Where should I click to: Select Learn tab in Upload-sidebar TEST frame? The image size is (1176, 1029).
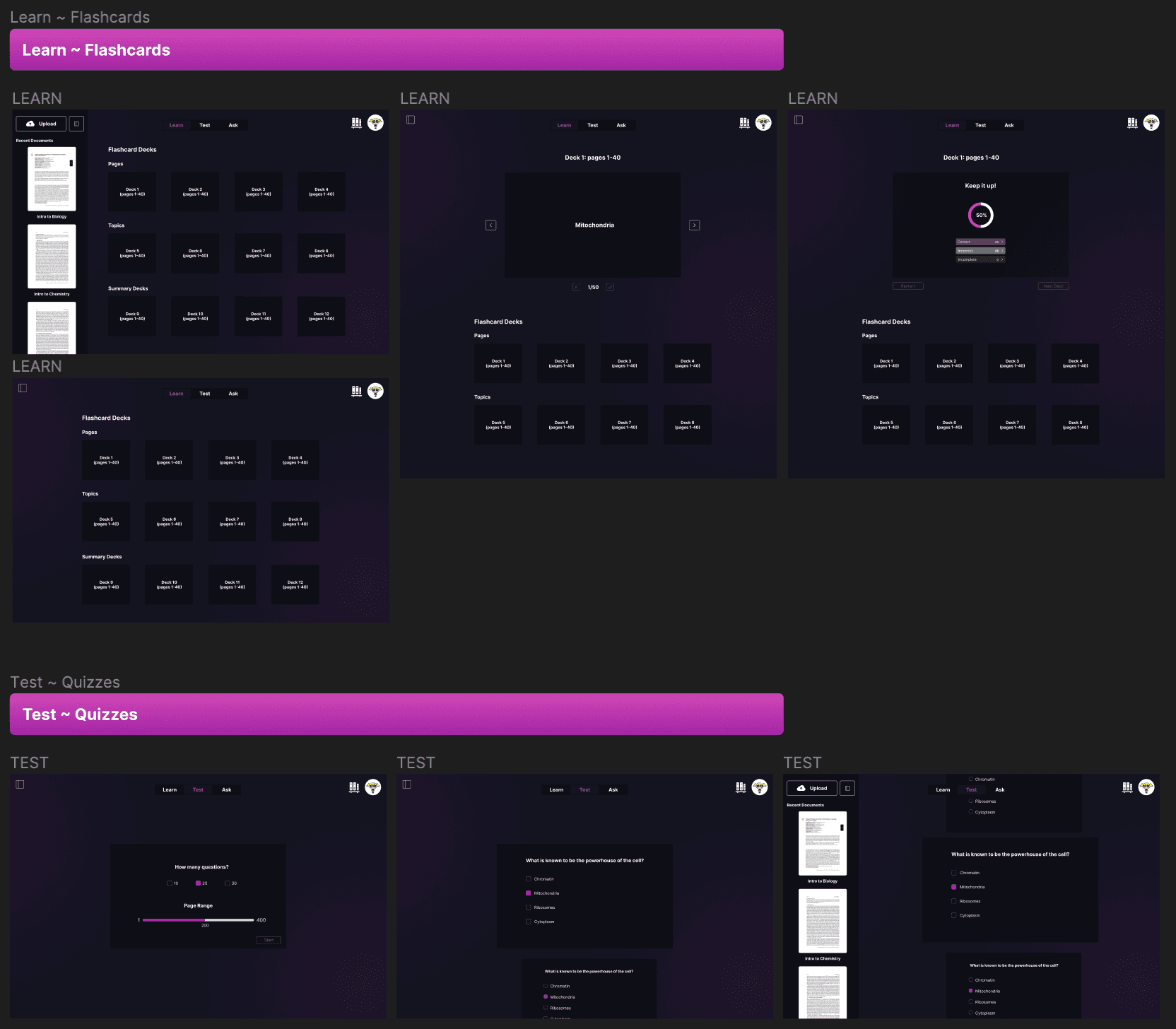[x=943, y=790]
